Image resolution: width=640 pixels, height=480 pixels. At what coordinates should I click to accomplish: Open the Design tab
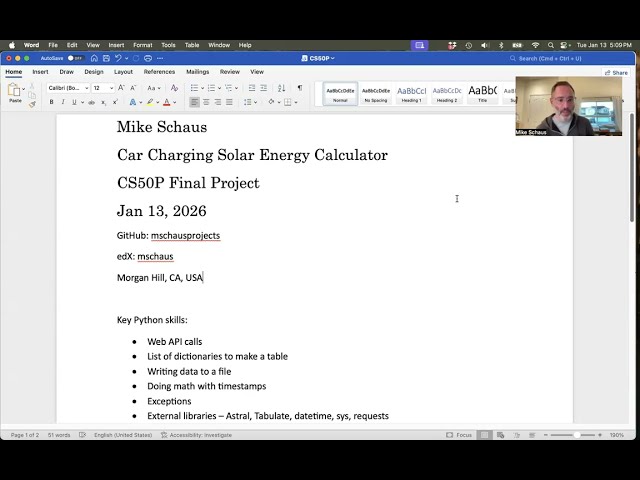[x=94, y=72]
